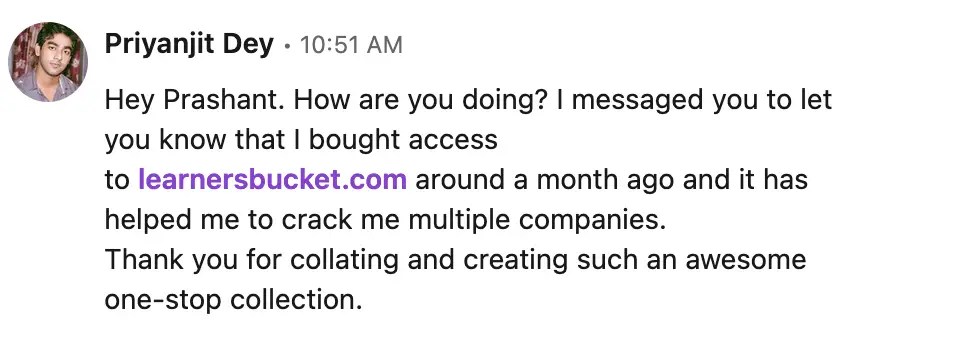Image resolution: width=978 pixels, height=364 pixels.
Task: Click the dot separator before the timestamp
Action: coord(287,46)
